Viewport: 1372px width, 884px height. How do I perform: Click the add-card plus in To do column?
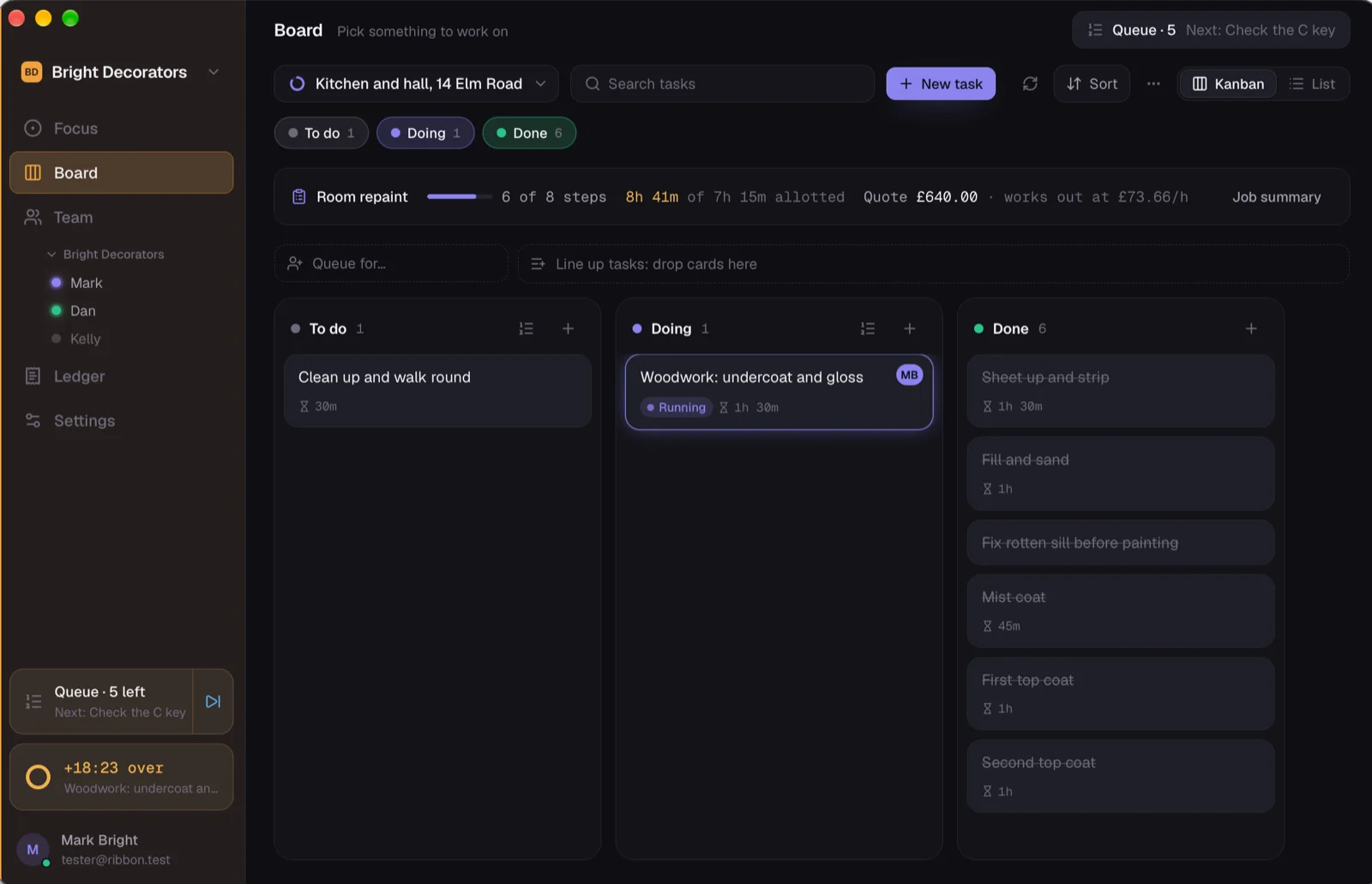[x=568, y=328]
